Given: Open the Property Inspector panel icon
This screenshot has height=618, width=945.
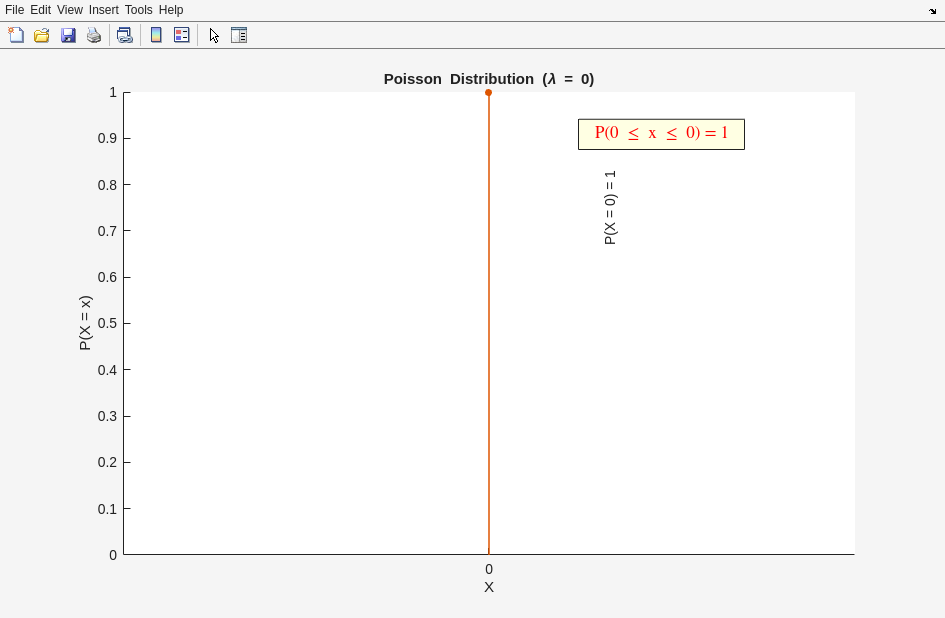Looking at the screenshot, I should 239,35.
